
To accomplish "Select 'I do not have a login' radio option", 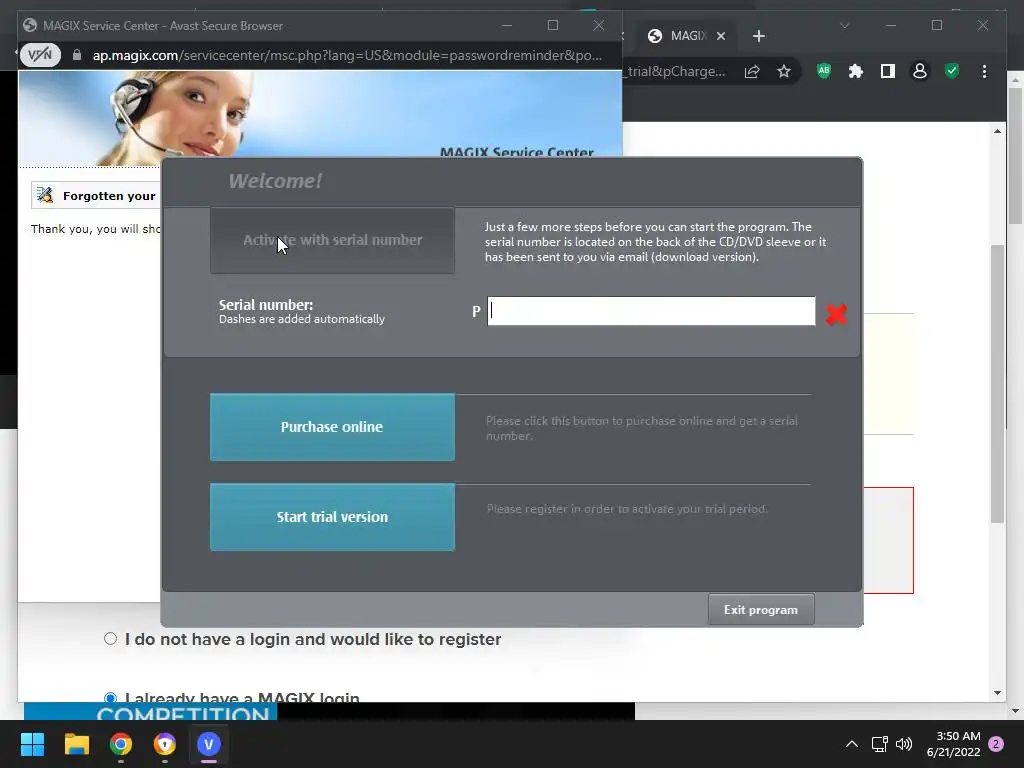I will [x=110, y=639].
